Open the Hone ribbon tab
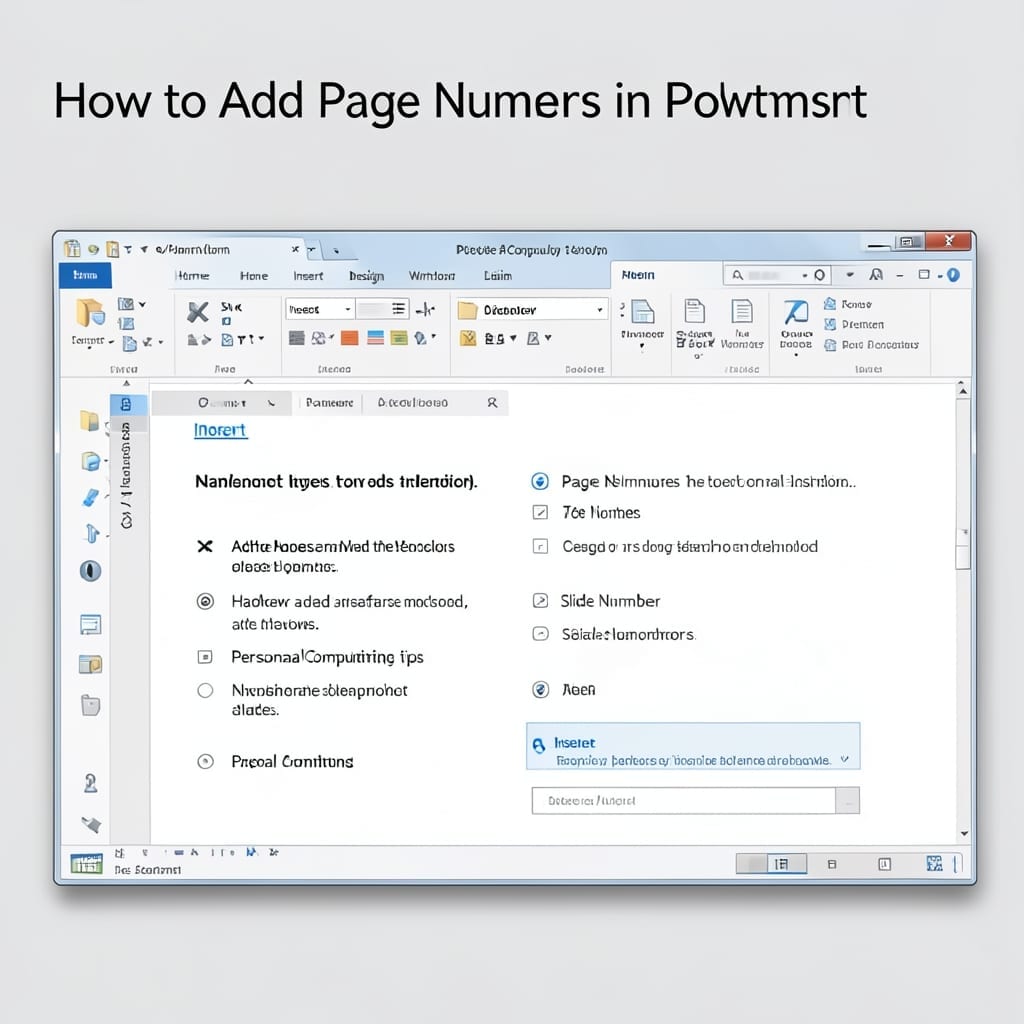Viewport: 1024px width, 1024px height. [x=253, y=276]
